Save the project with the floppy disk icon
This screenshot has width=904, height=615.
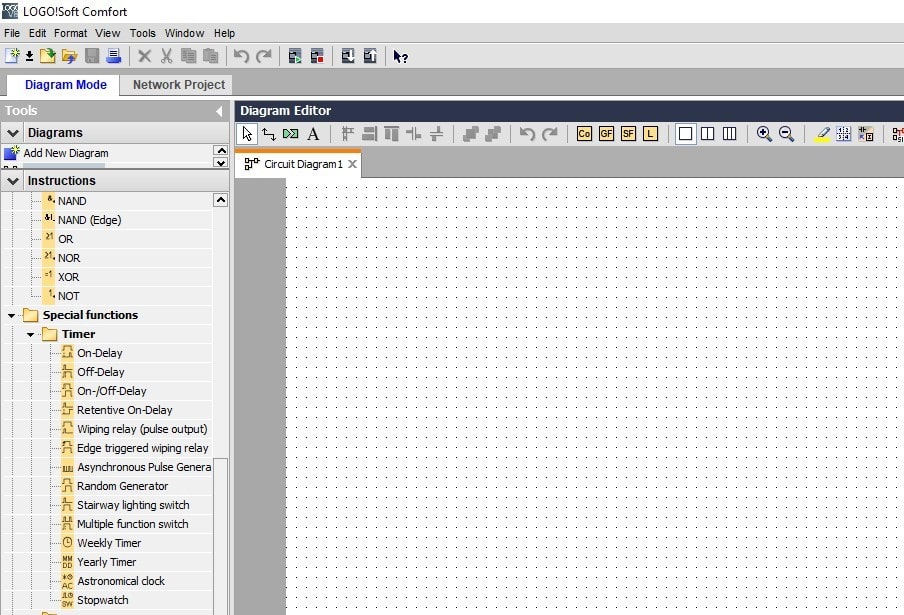(x=92, y=56)
